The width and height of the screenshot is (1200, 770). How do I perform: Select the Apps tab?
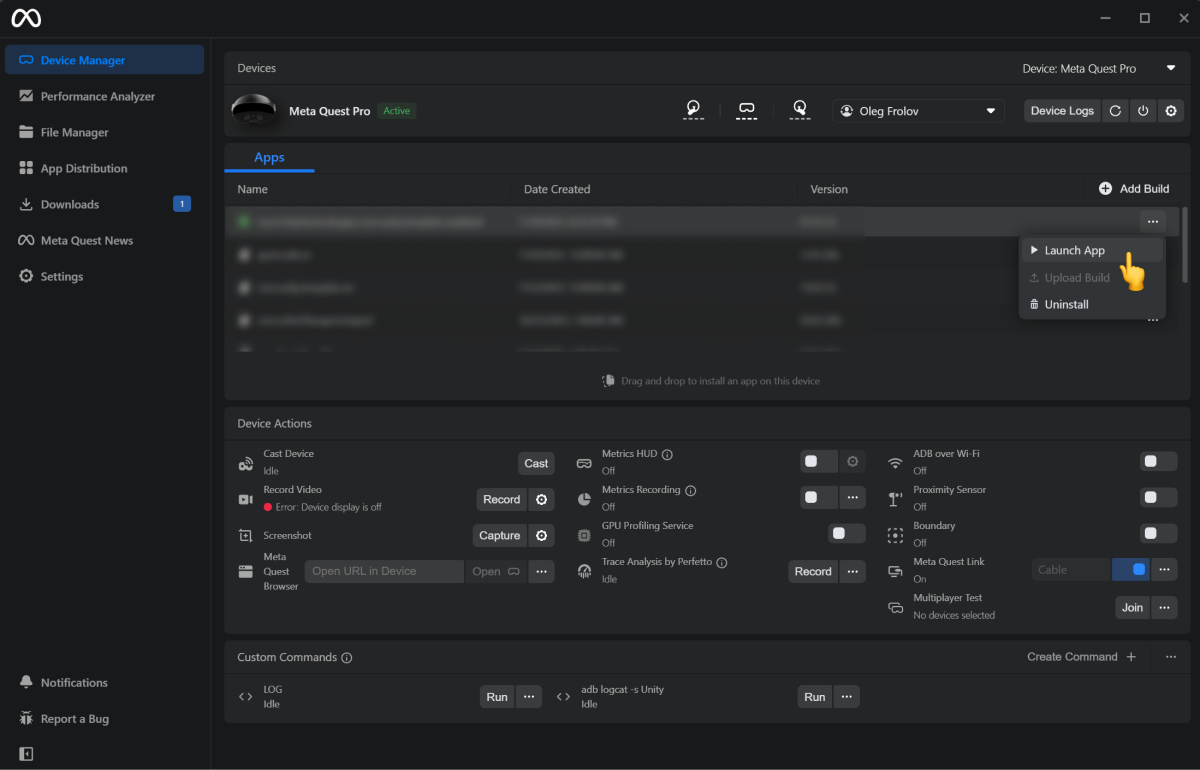coord(269,158)
